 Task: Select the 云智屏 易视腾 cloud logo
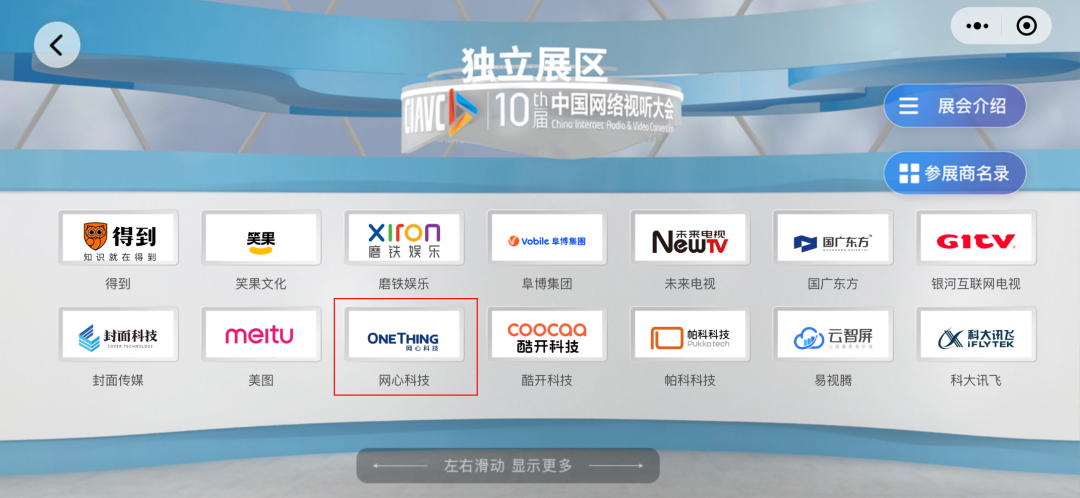pyautogui.click(x=833, y=334)
